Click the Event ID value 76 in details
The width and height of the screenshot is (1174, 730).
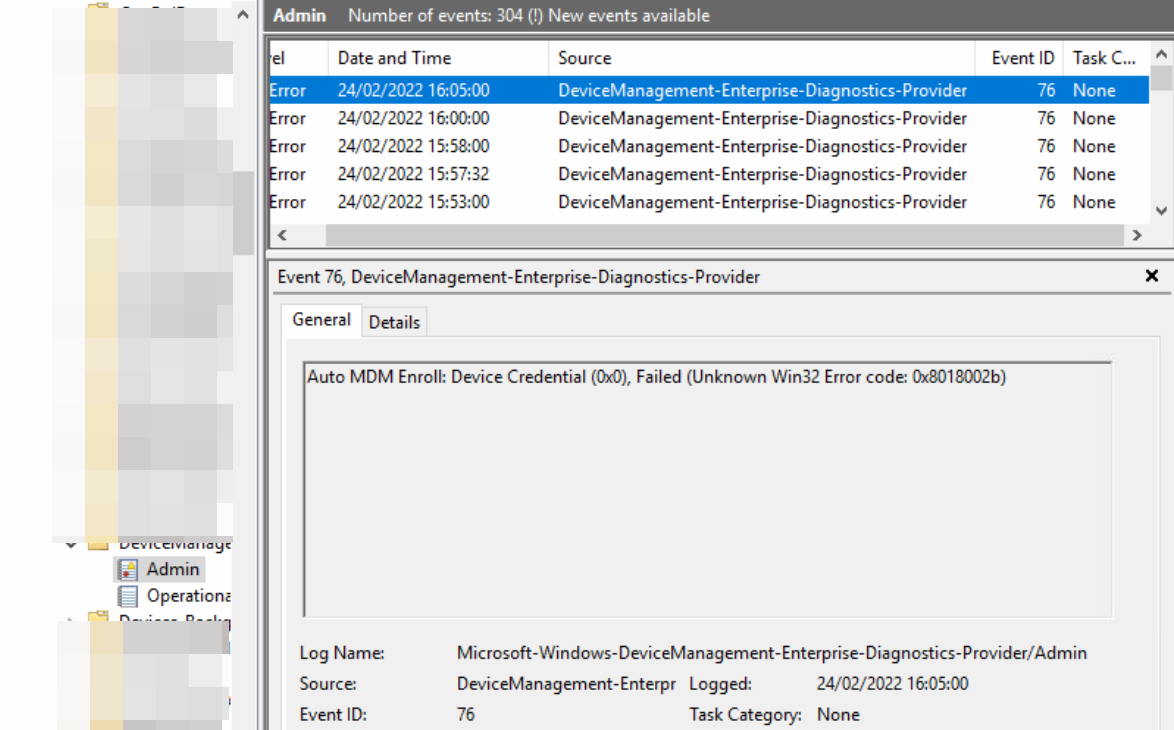(466, 714)
